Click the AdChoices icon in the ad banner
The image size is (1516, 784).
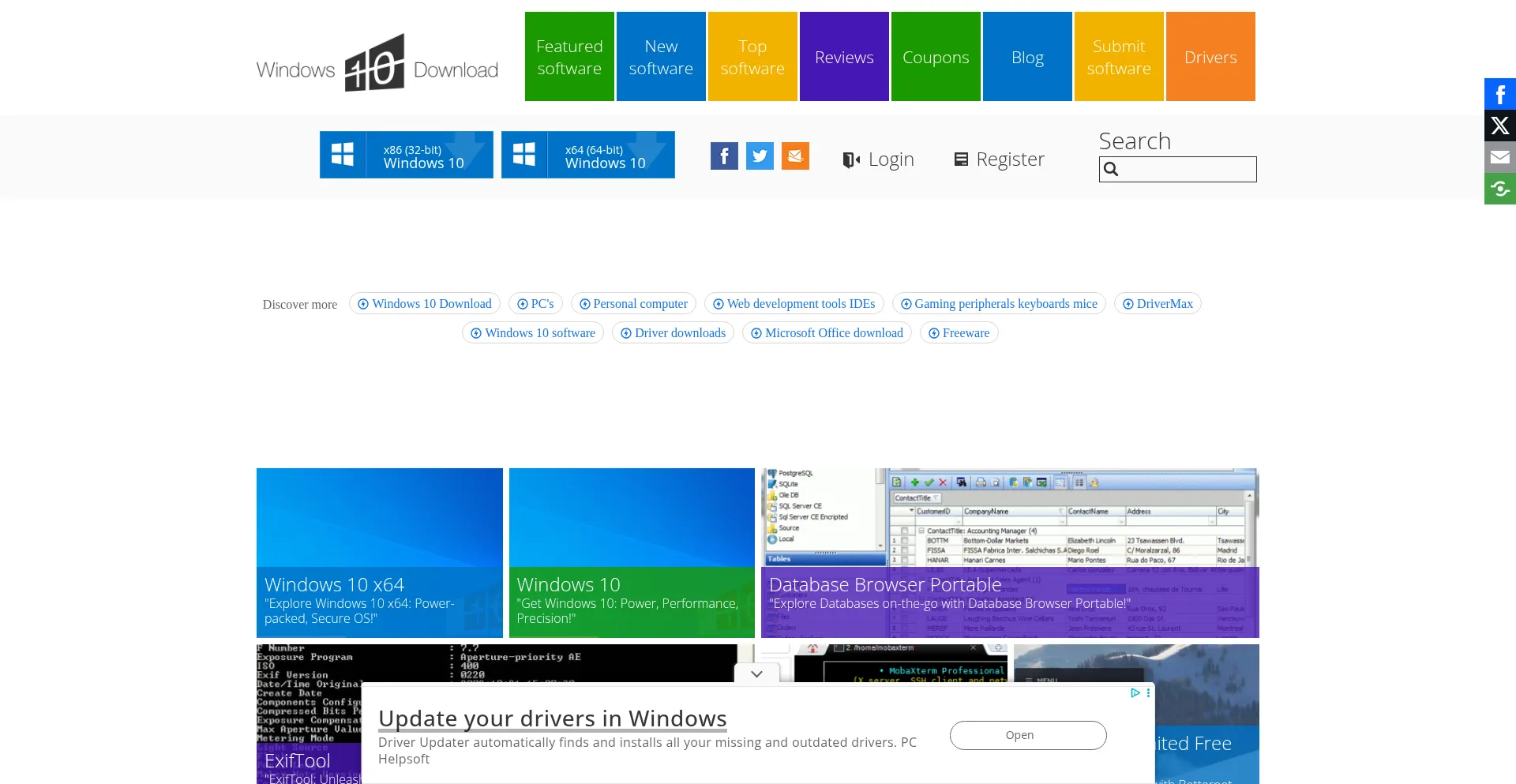pos(1135,692)
